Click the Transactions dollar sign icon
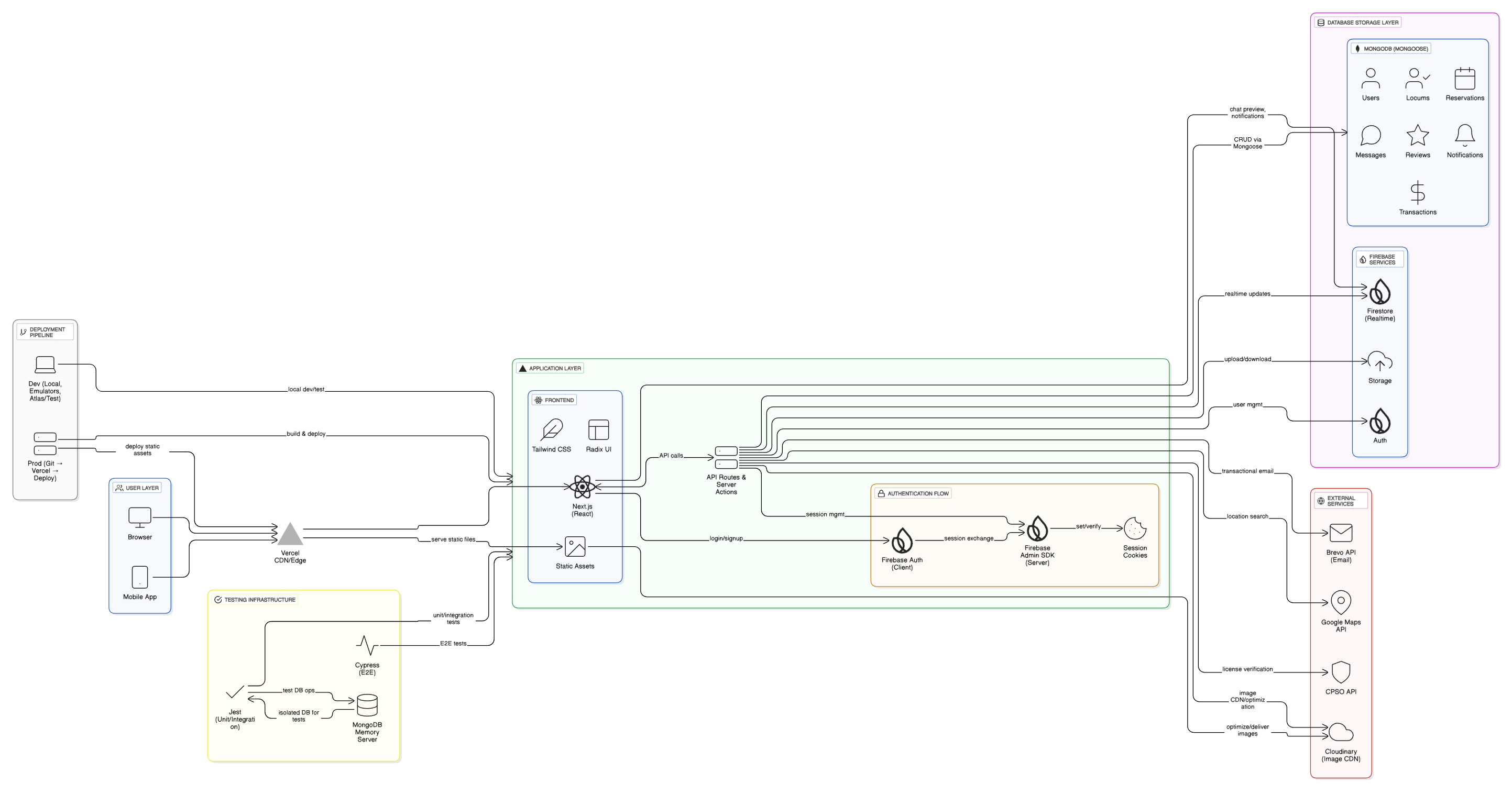This screenshot has height=794, width=1512. (x=1417, y=193)
